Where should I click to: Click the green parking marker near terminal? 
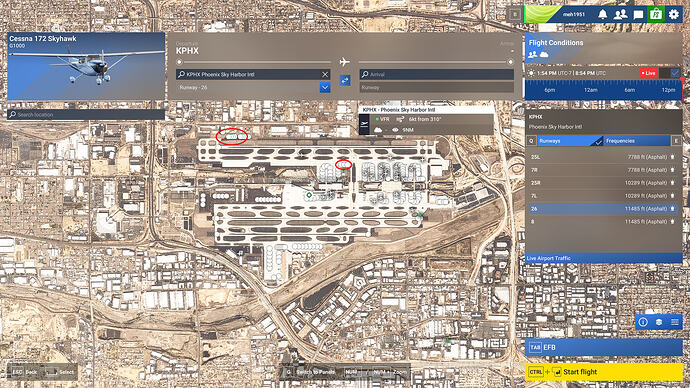click(x=309, y=194)
